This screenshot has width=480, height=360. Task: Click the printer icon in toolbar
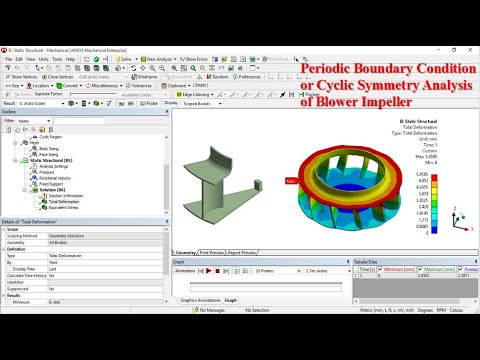pos(240,68)
